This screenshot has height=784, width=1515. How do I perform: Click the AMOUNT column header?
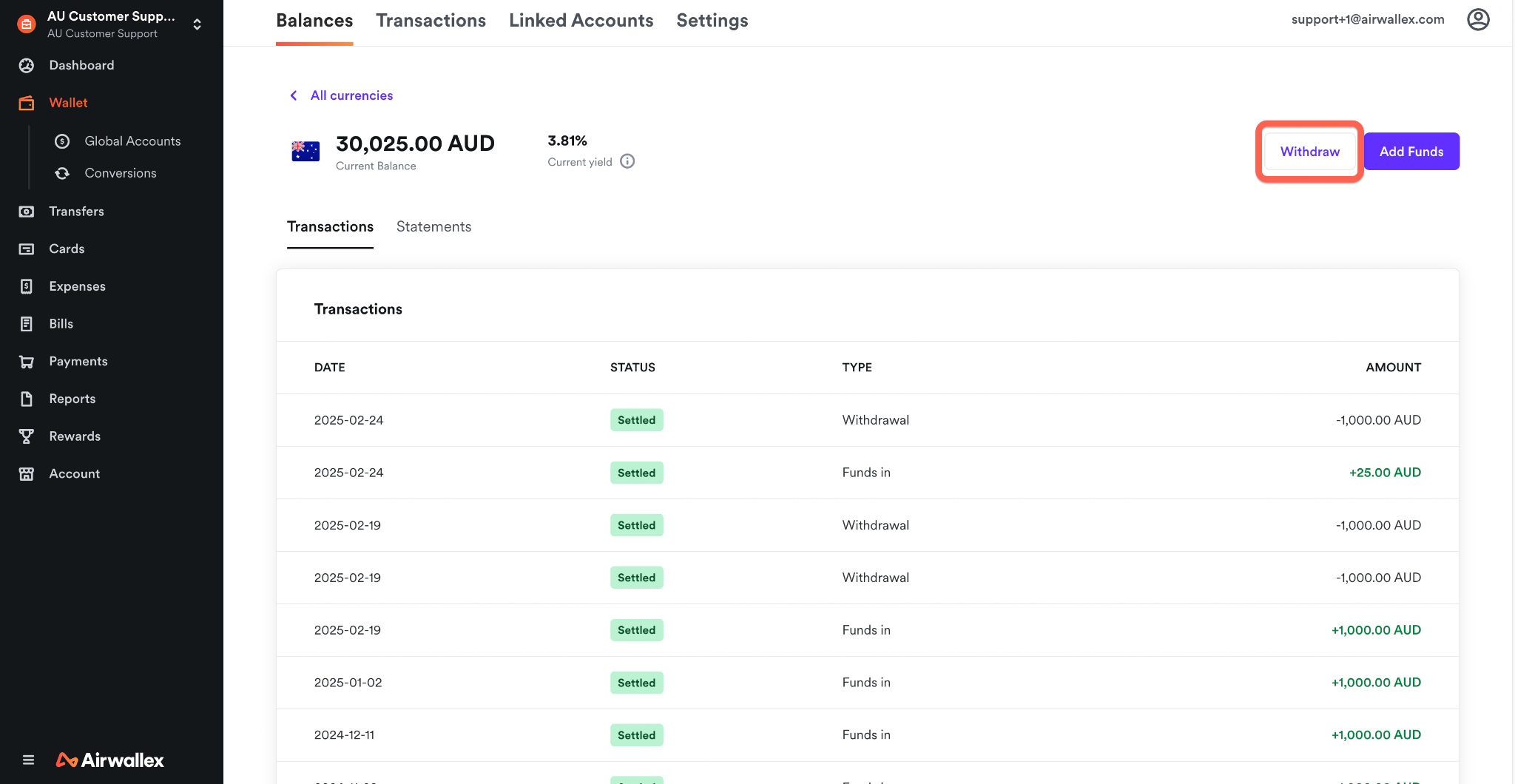click(1393, 368)
